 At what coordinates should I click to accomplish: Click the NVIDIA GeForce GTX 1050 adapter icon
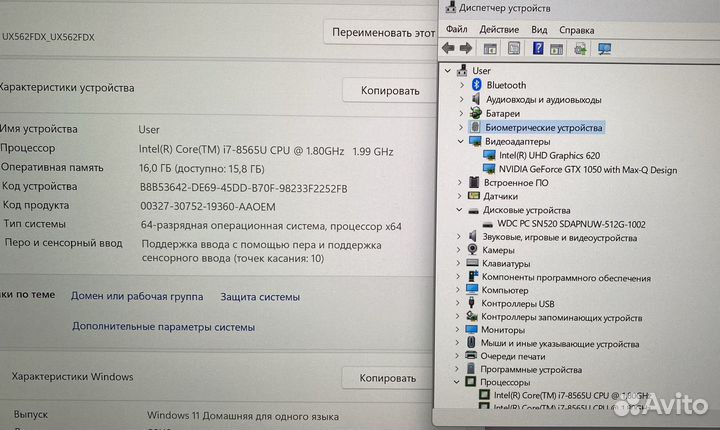489,169
